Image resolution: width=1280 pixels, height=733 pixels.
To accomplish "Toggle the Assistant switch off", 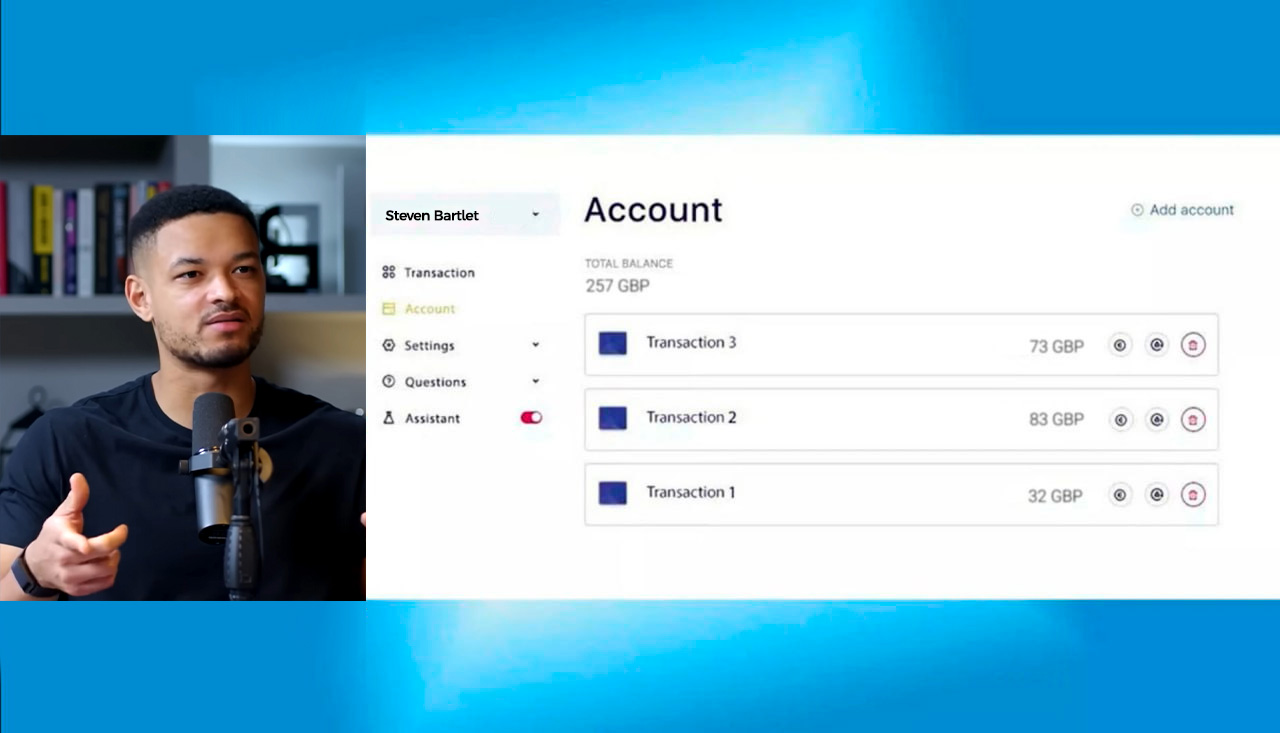I will click(x=531, y=418).
